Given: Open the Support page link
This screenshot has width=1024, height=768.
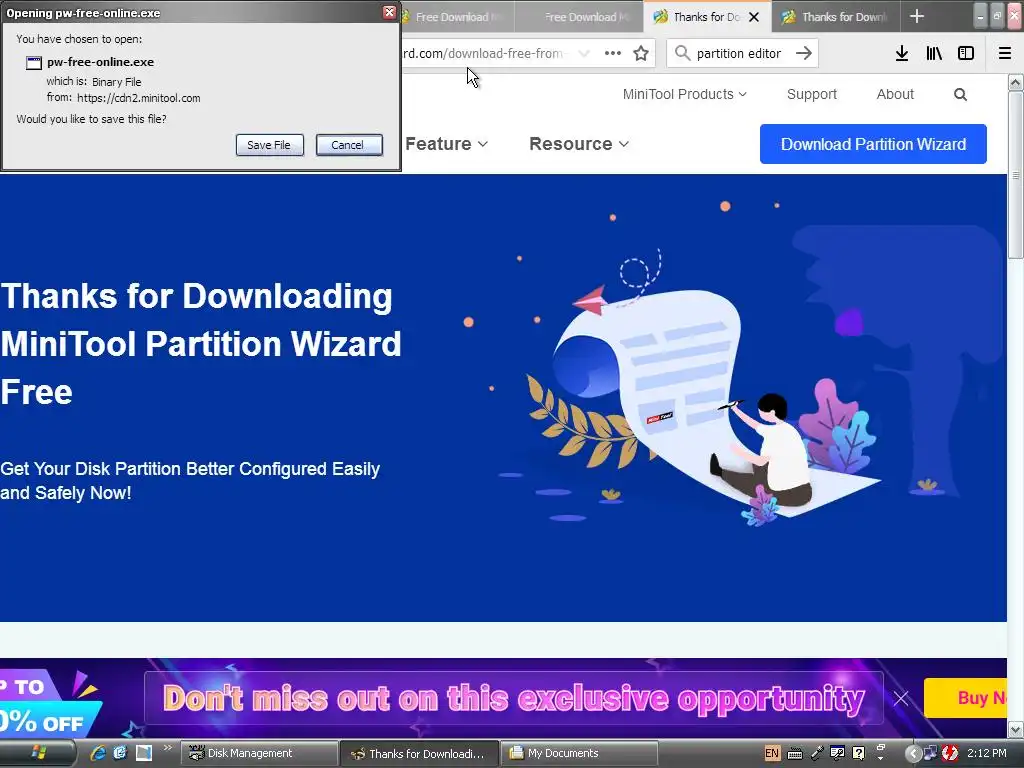Looking at the screenshot, I should tap(812, 94).
